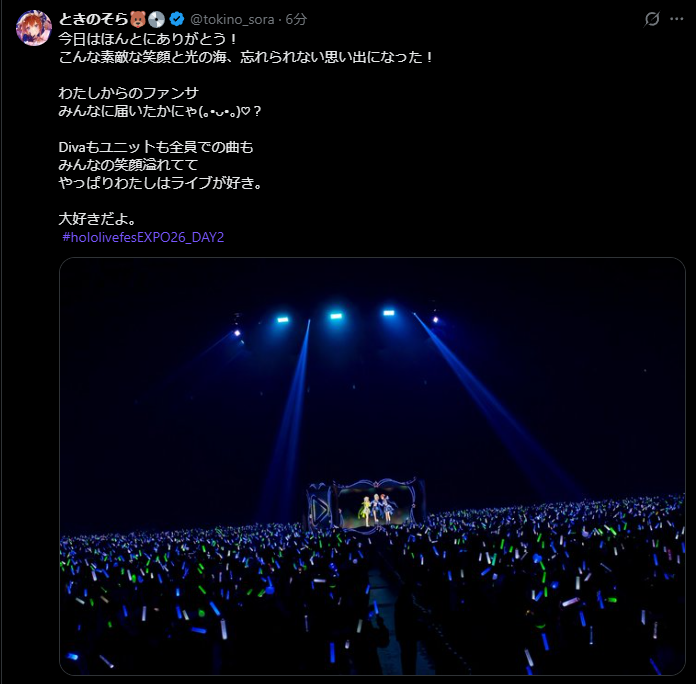Image resolution: width=696 pixels, height=684 pixels.
Task: Click the line わたしからのファンサ
Action: tap(129, 93)
